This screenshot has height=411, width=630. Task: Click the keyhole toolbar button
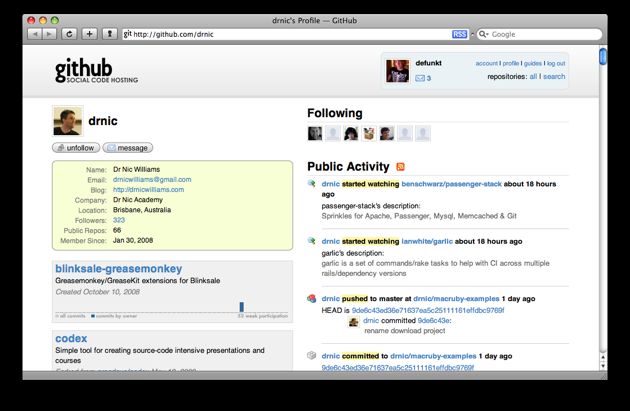click(109, 34)
